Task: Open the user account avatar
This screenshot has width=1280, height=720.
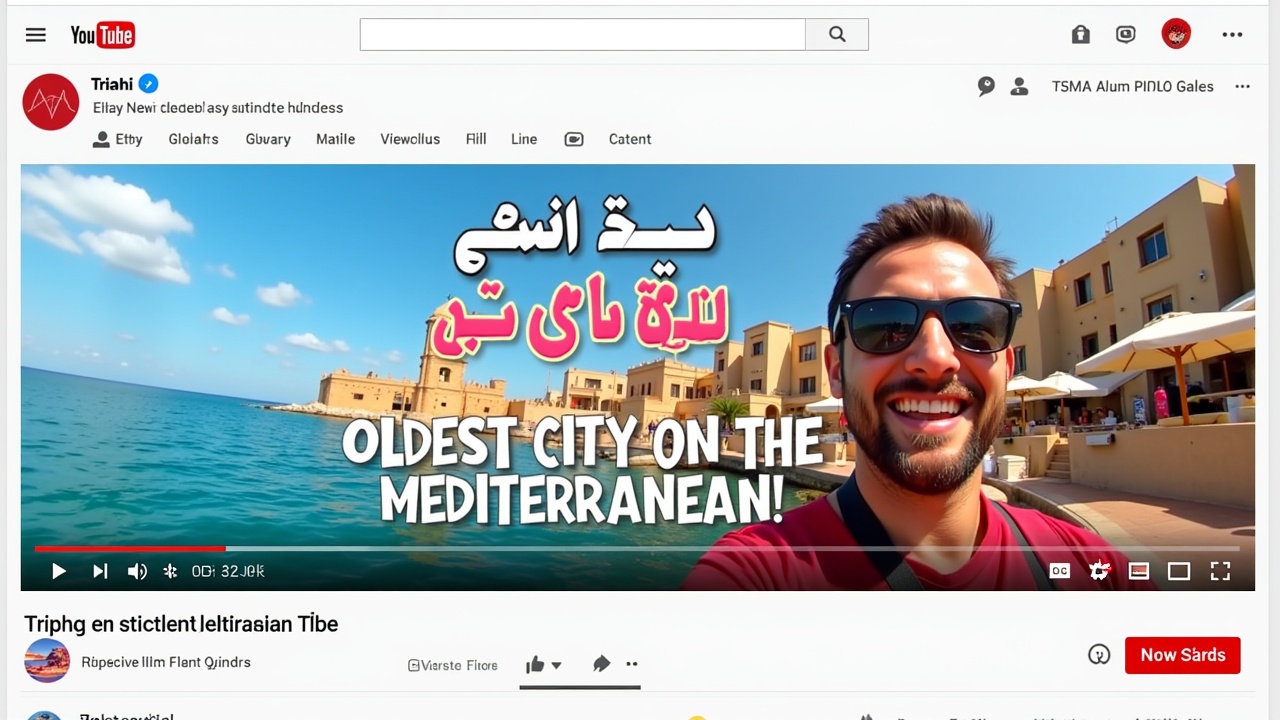Action: point(1176,34)
